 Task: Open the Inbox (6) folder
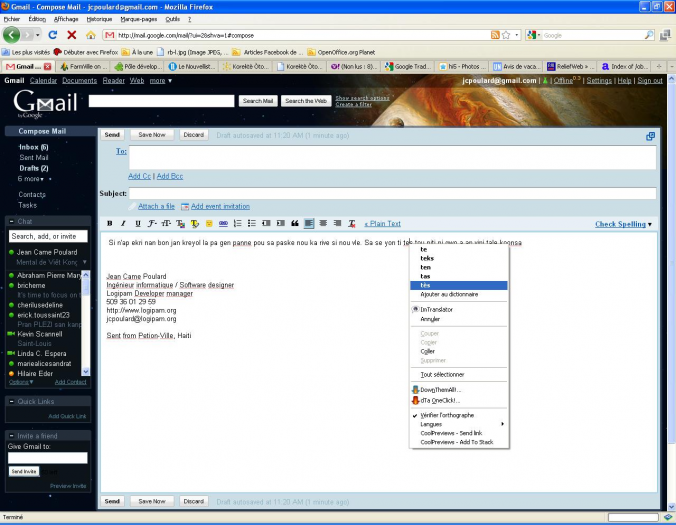coord(34,147)
